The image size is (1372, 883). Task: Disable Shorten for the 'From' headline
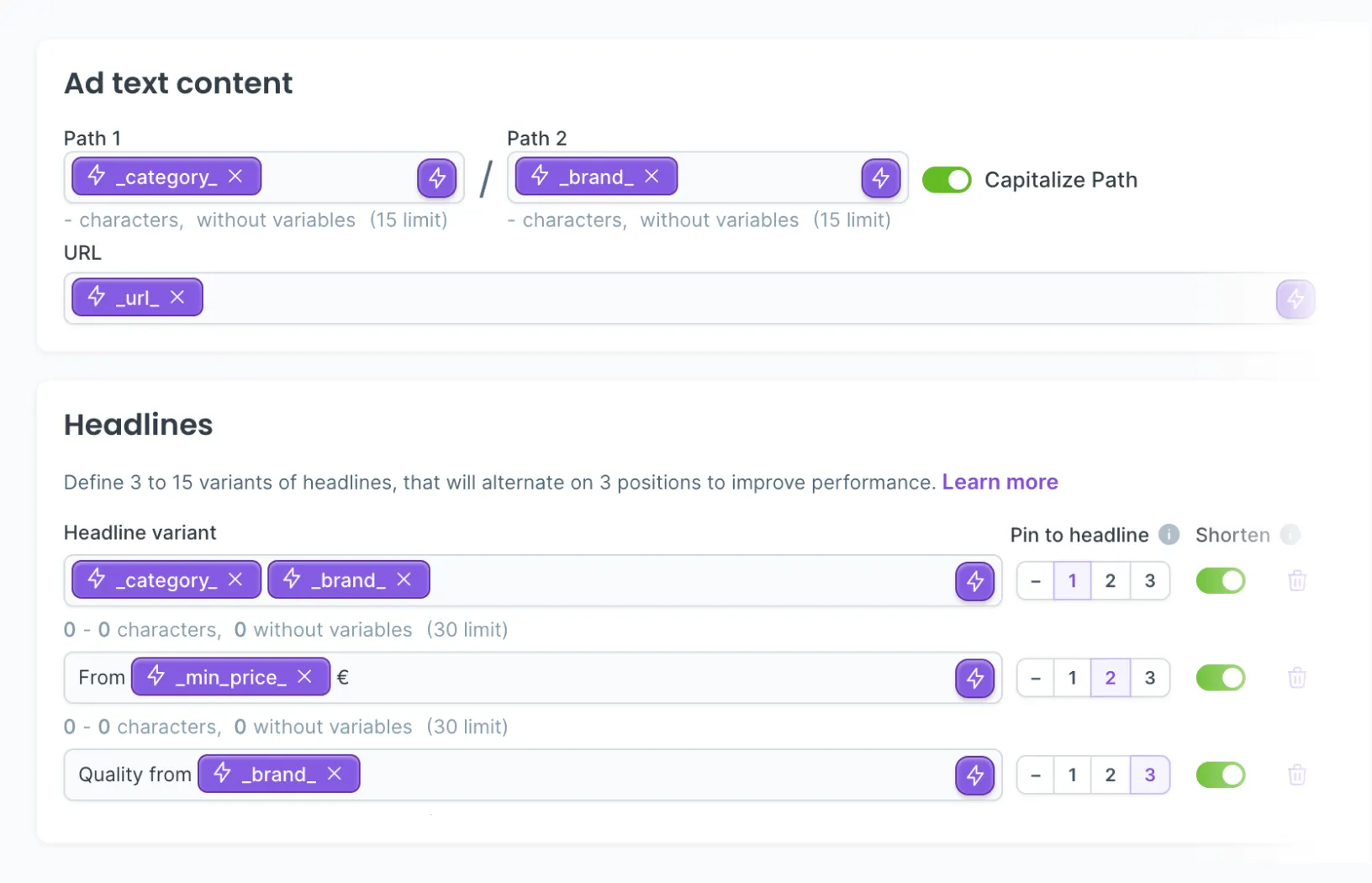point(1221,678)
